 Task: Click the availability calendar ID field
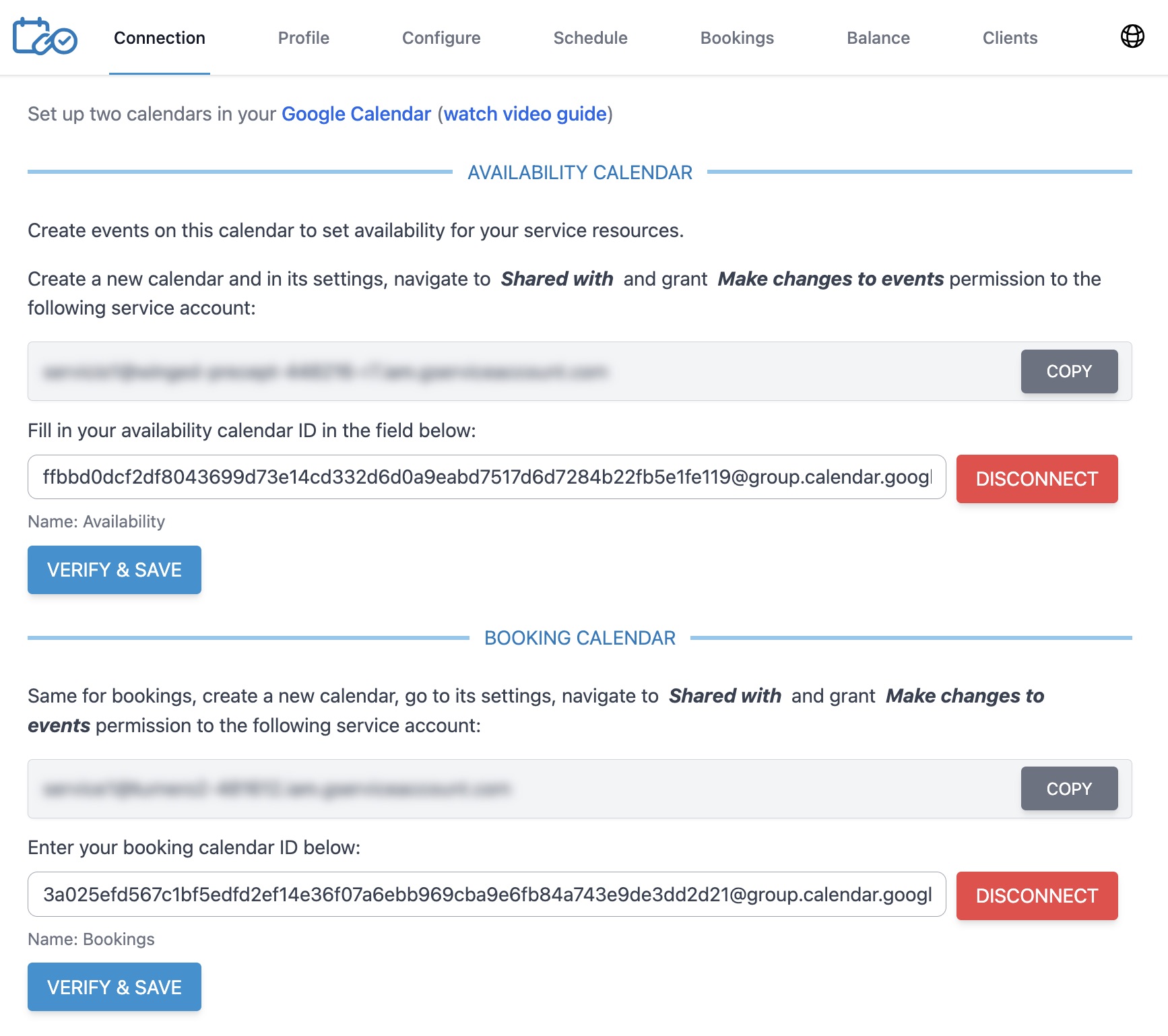click(x=485, y=478)
